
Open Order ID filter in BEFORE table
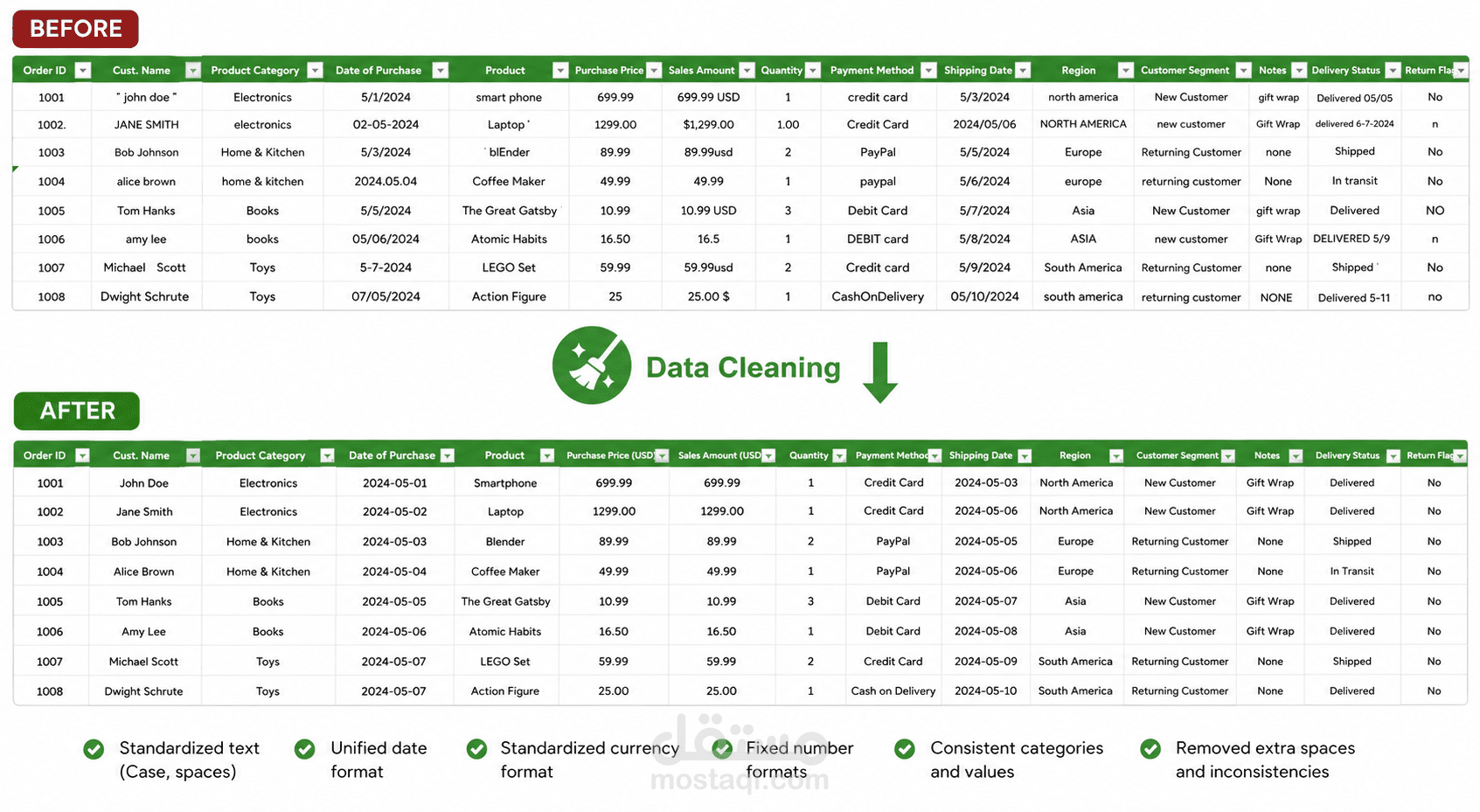point(83,70)
